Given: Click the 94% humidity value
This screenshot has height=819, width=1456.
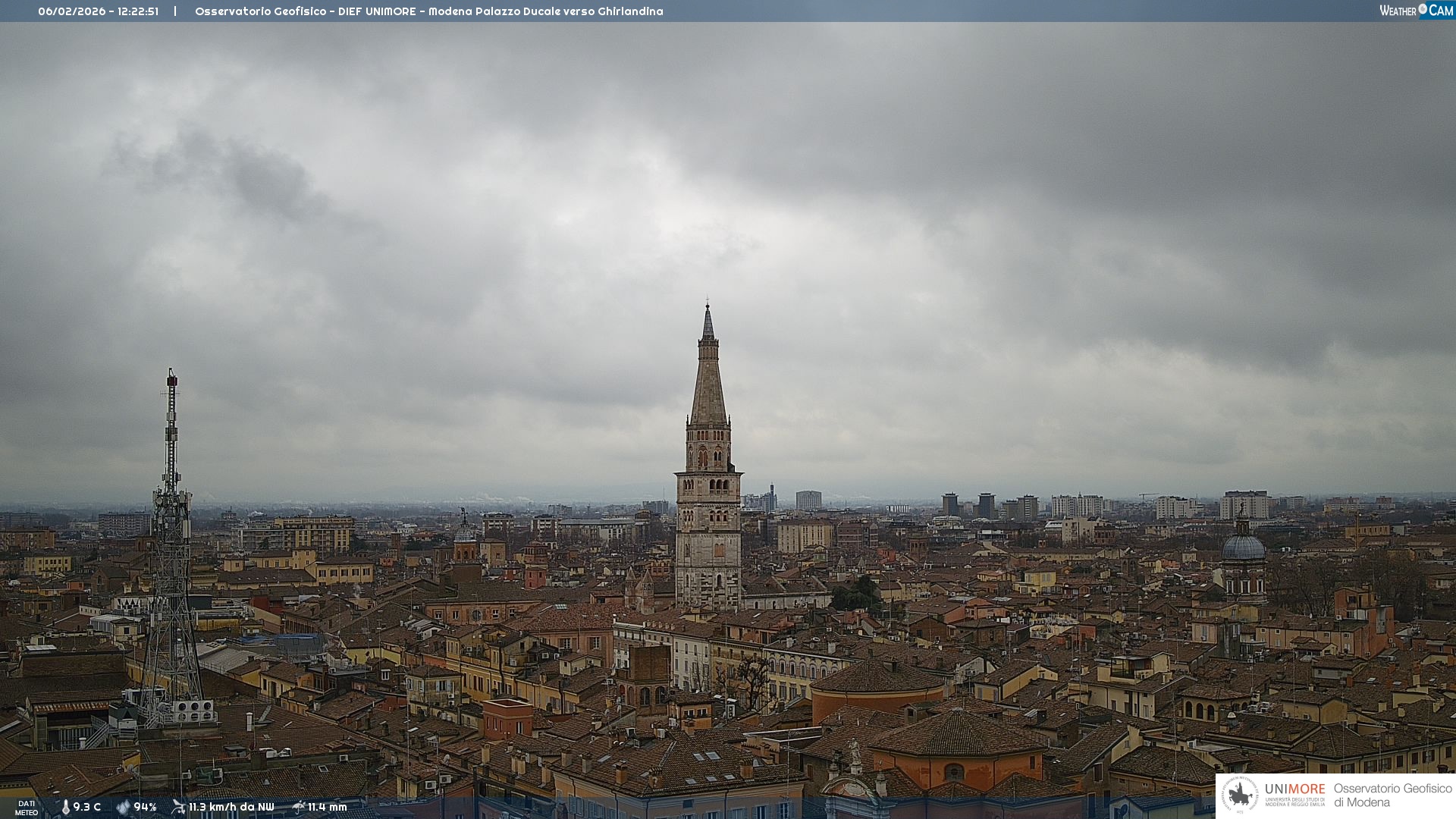Looking at the screenshot, I should pos(145,807).
